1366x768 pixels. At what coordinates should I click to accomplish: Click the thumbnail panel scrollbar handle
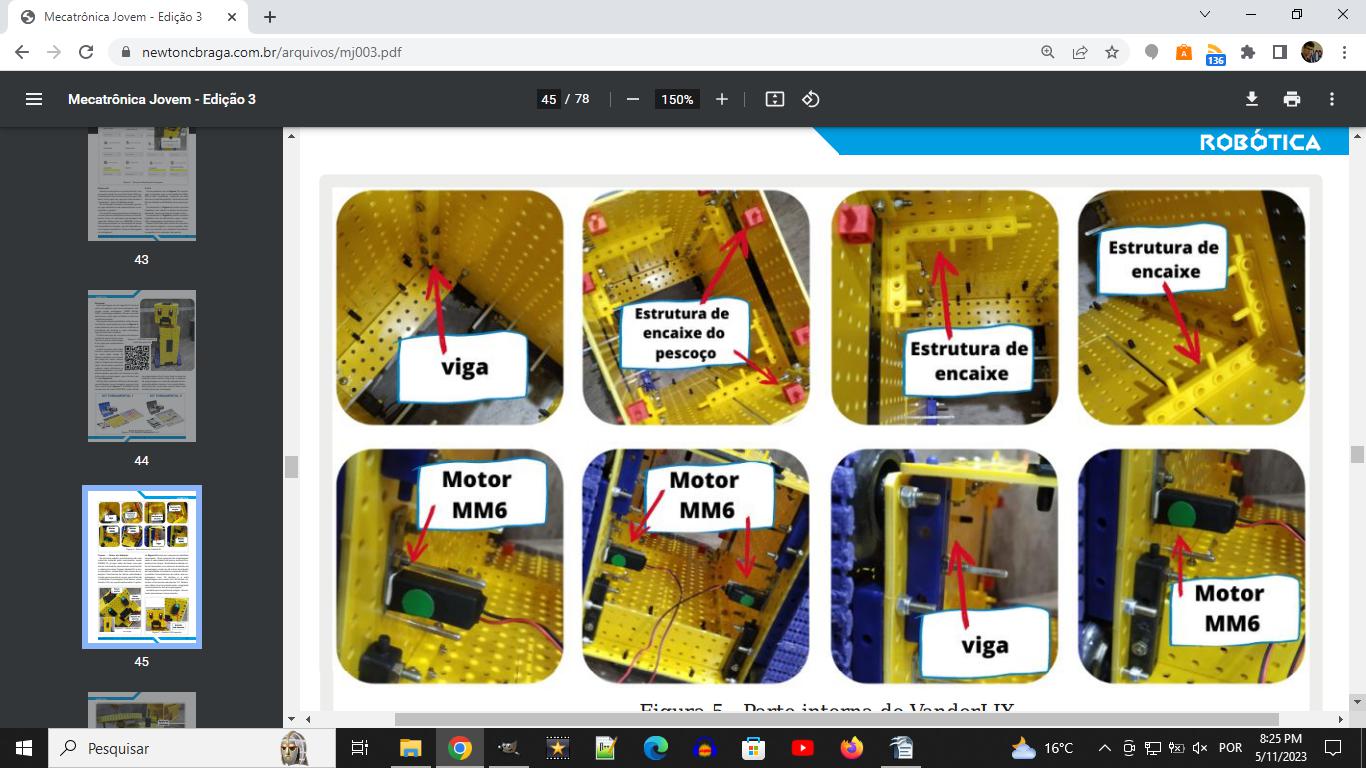pos(292,466)
